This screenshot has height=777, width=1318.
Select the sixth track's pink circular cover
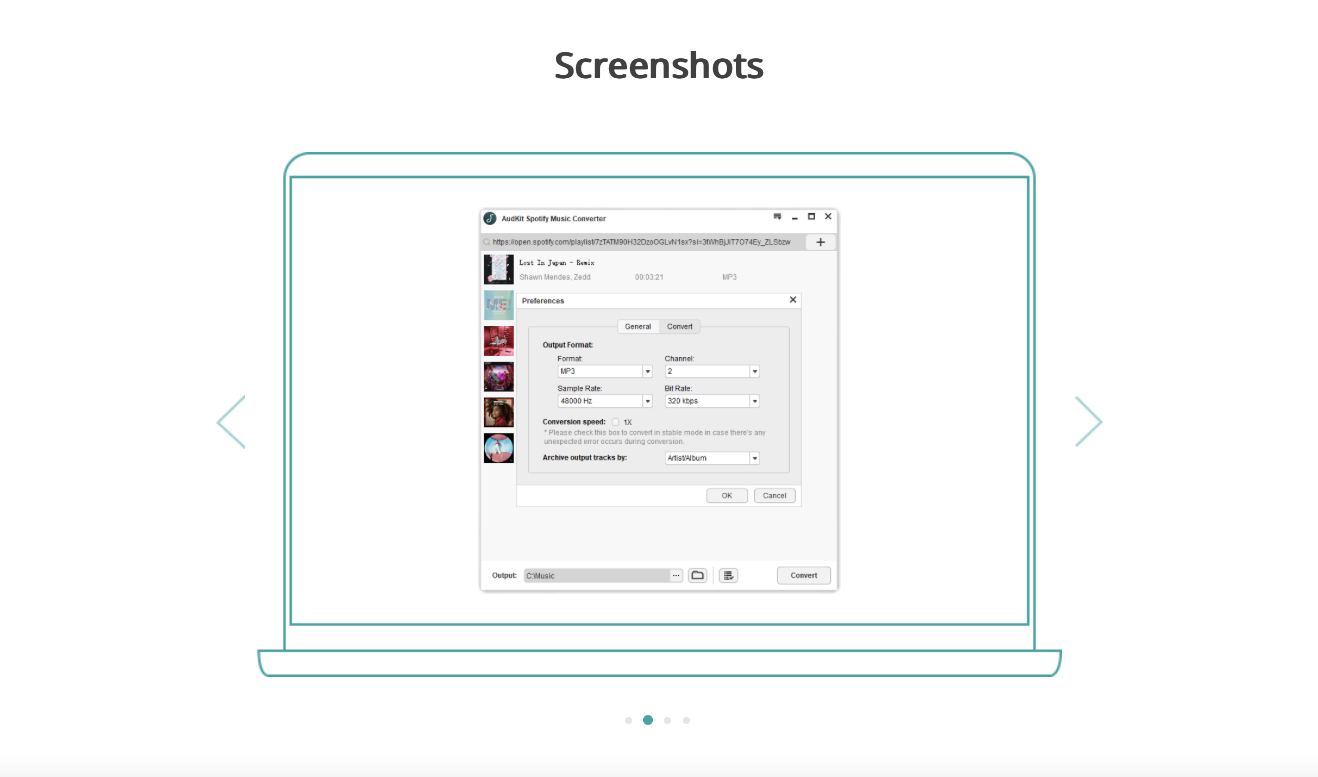pyautogui.click(x=499, y=448)
